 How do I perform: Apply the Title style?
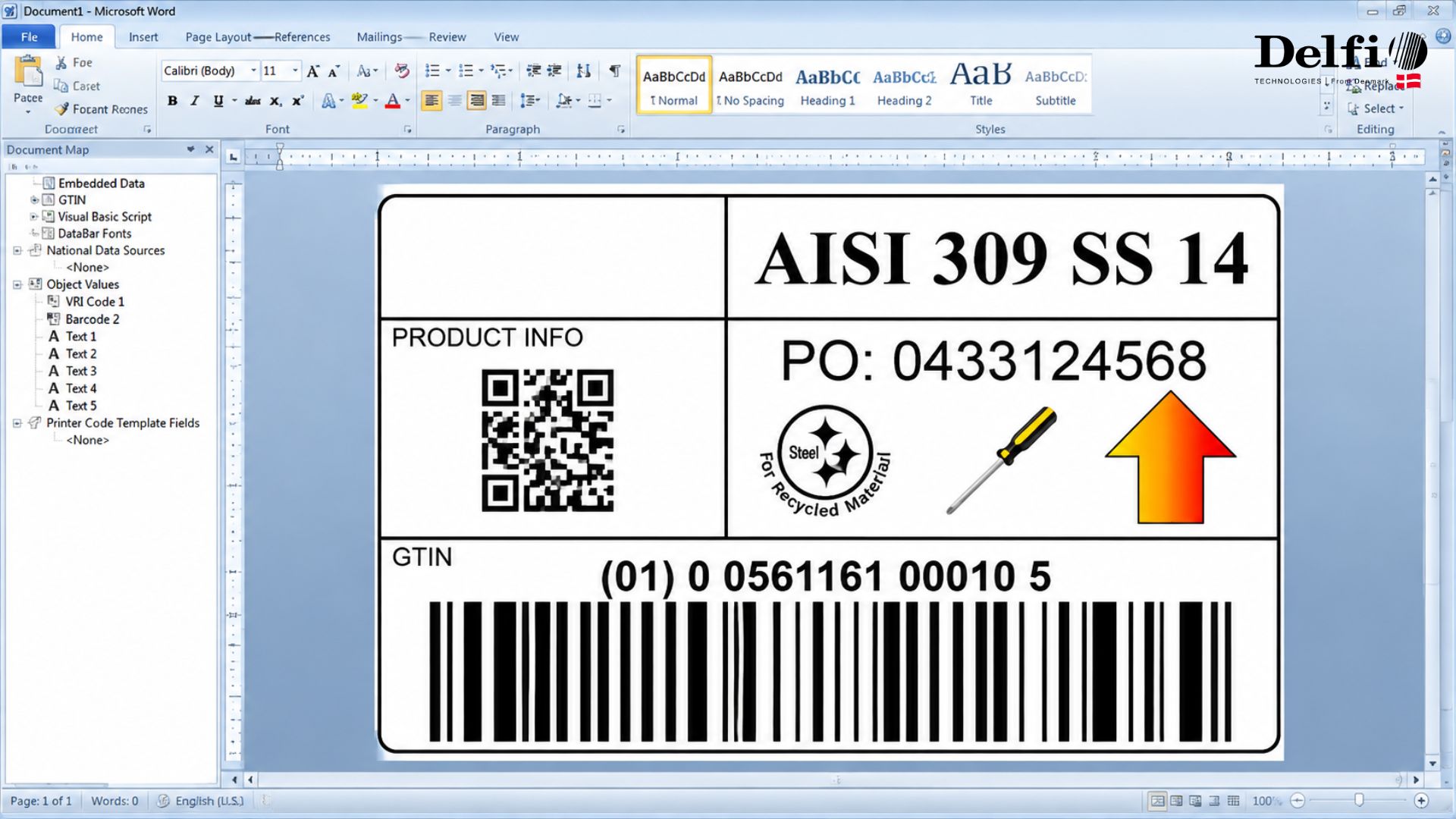981,86
